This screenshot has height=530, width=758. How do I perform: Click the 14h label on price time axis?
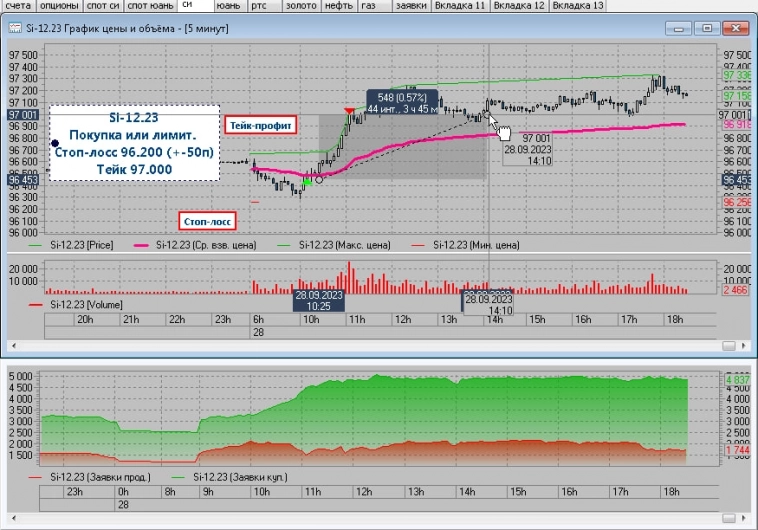[x=495, y=320]
